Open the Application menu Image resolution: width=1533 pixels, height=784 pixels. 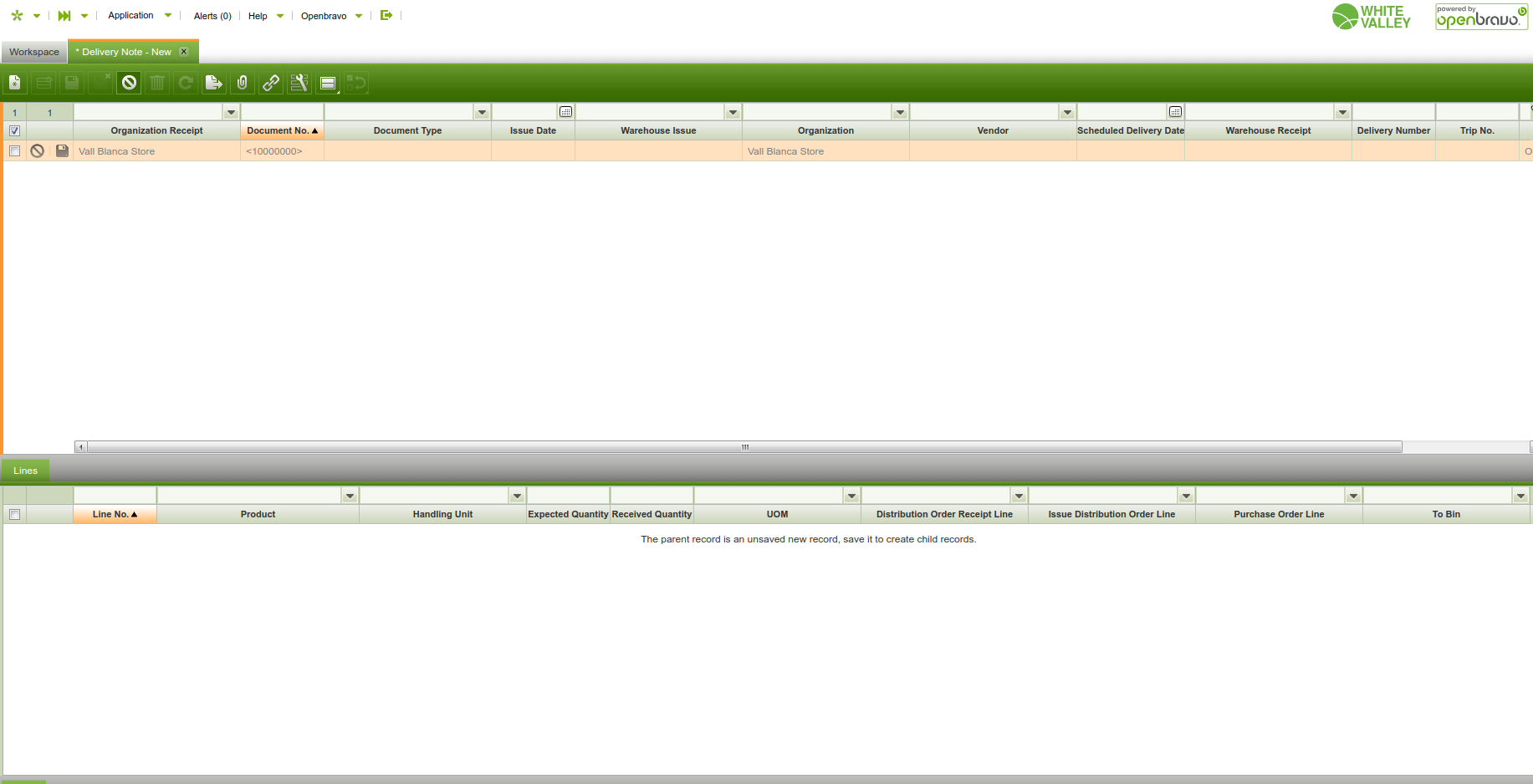coord(139,16)
